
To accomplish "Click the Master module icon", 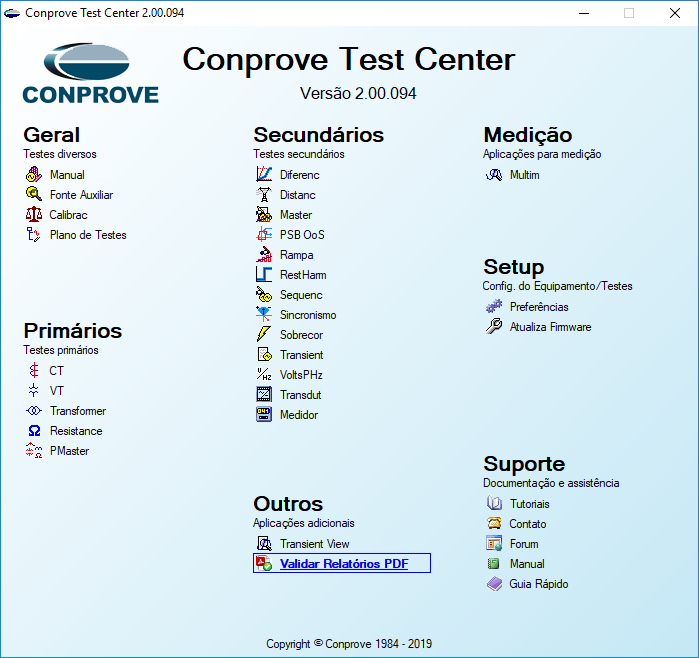I will click(x=264, y=214).
